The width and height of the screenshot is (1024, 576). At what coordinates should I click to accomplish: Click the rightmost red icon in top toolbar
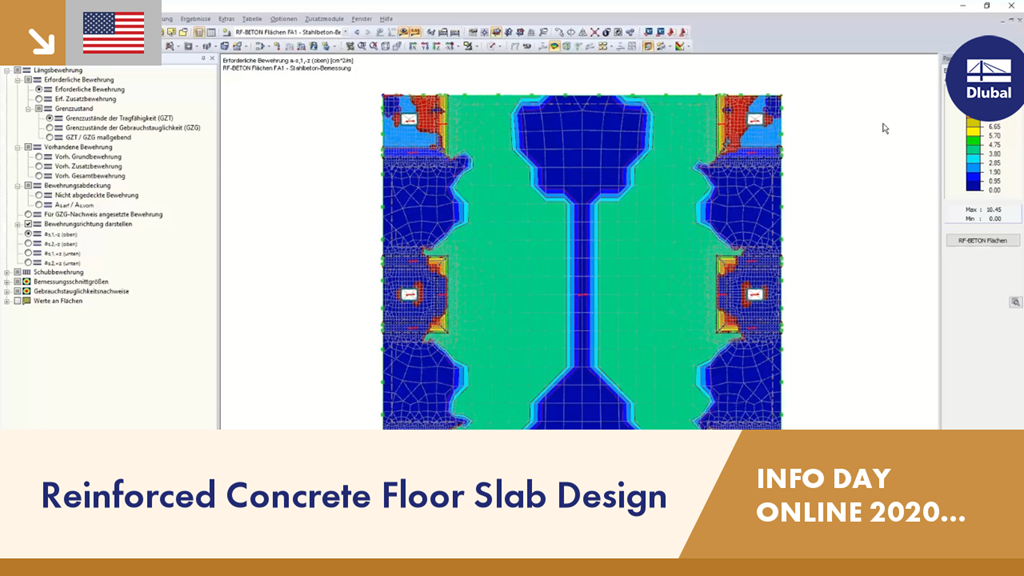click(683, 32)
